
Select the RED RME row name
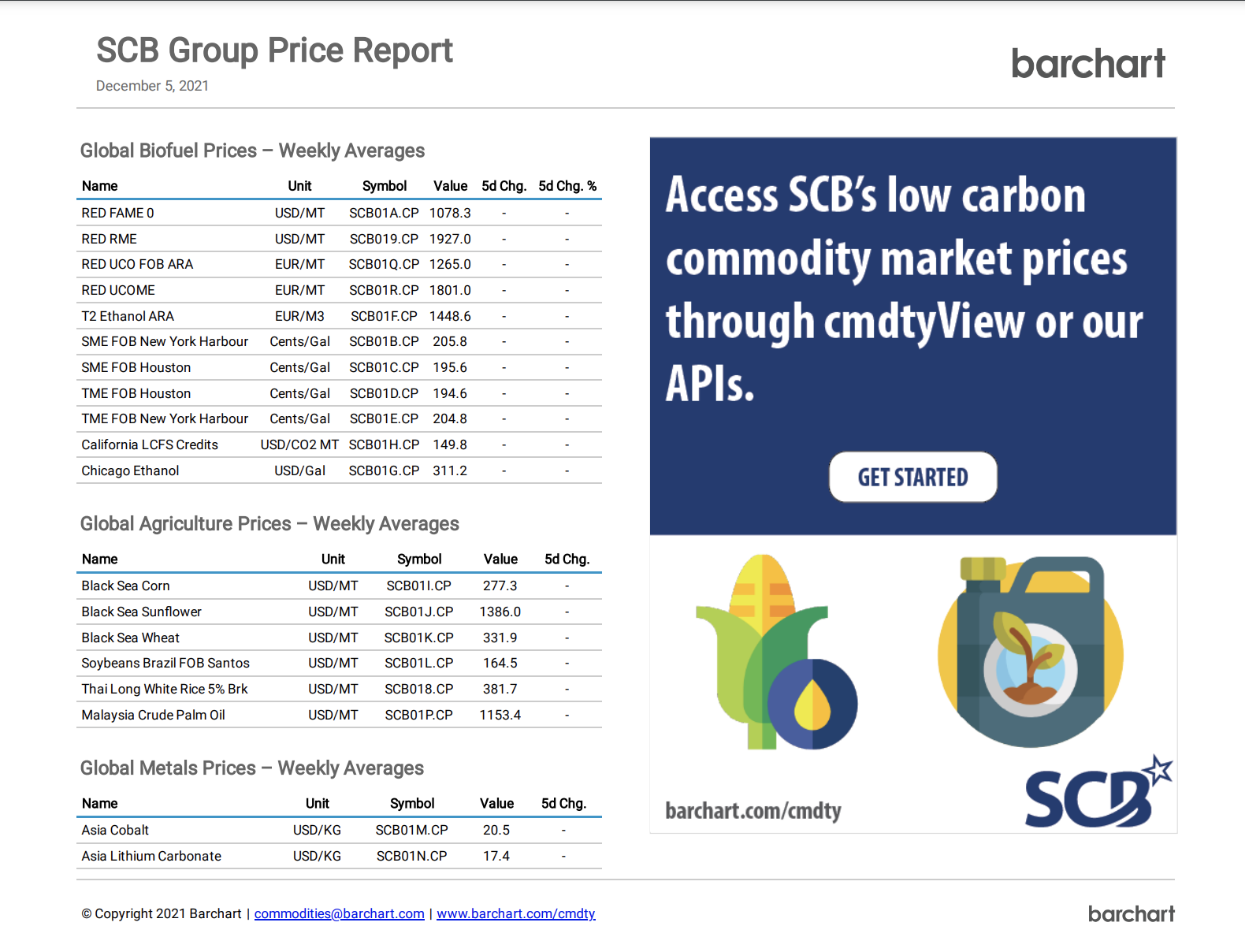[110, 239]
